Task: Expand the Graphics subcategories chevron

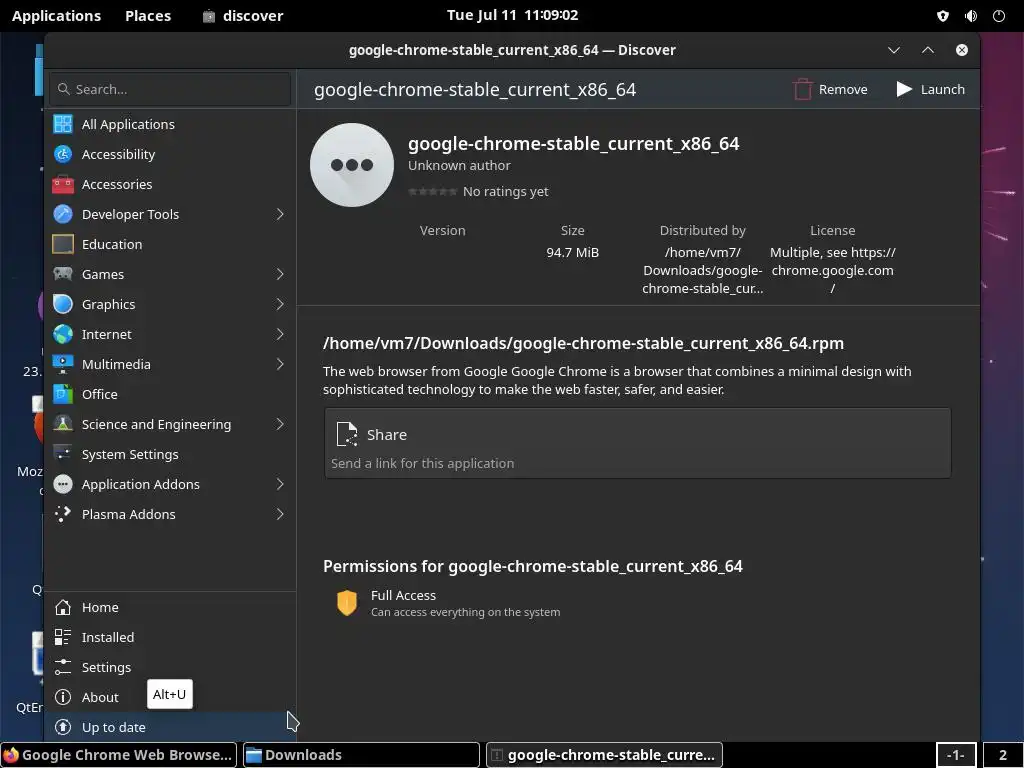Action: click(x=280, y=304)
